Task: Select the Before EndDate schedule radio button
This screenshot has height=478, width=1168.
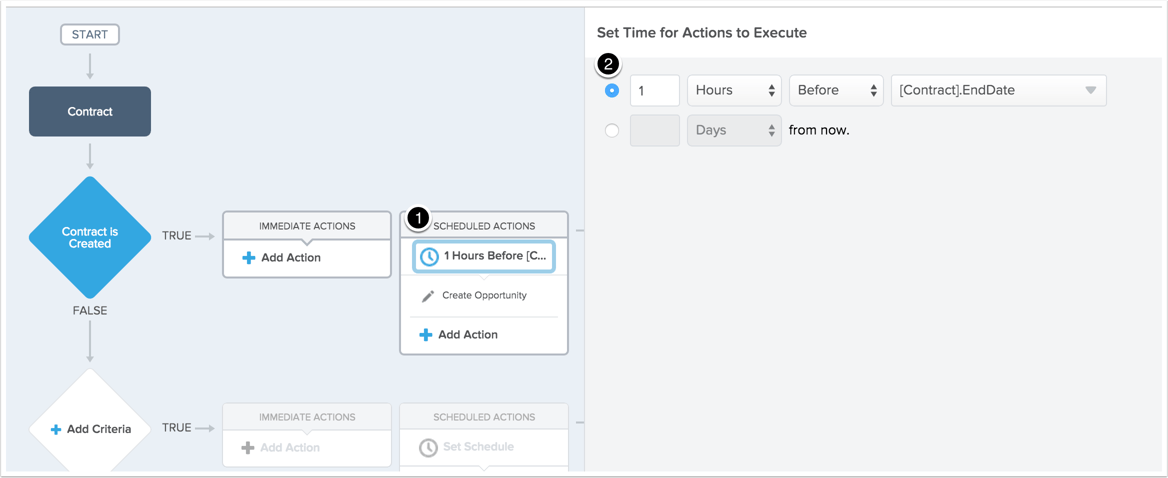Action: coord(612,90)
